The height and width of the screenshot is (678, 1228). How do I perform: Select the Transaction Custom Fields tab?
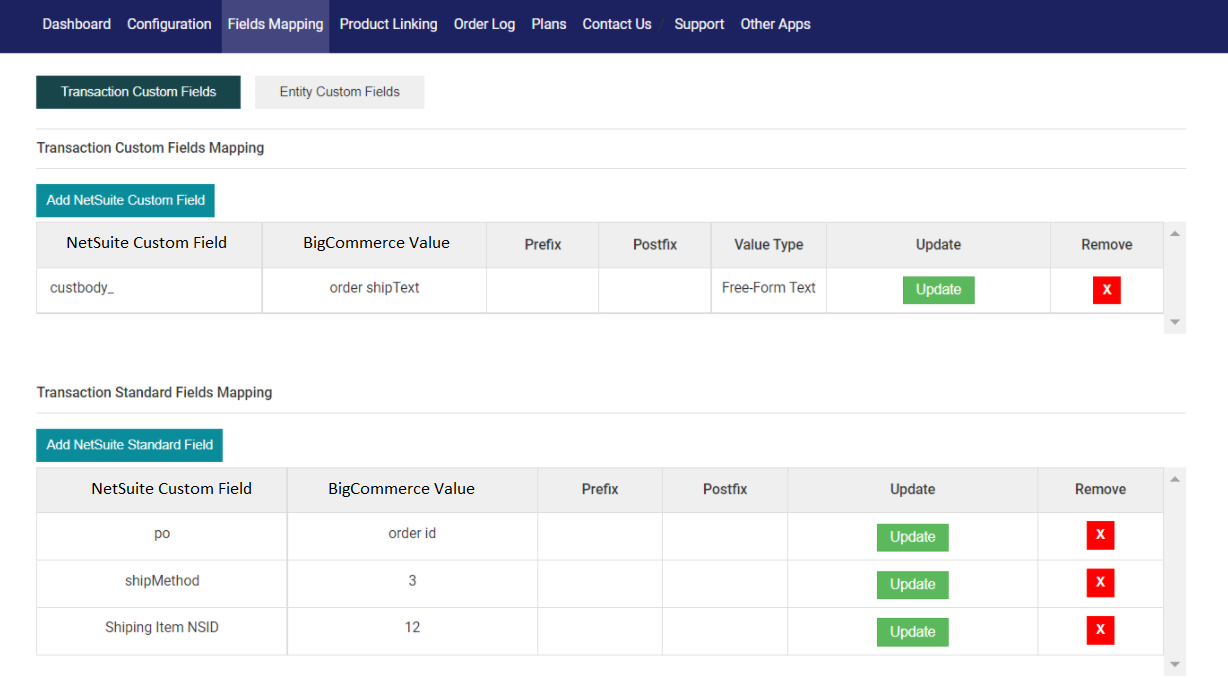pos(138,91)
